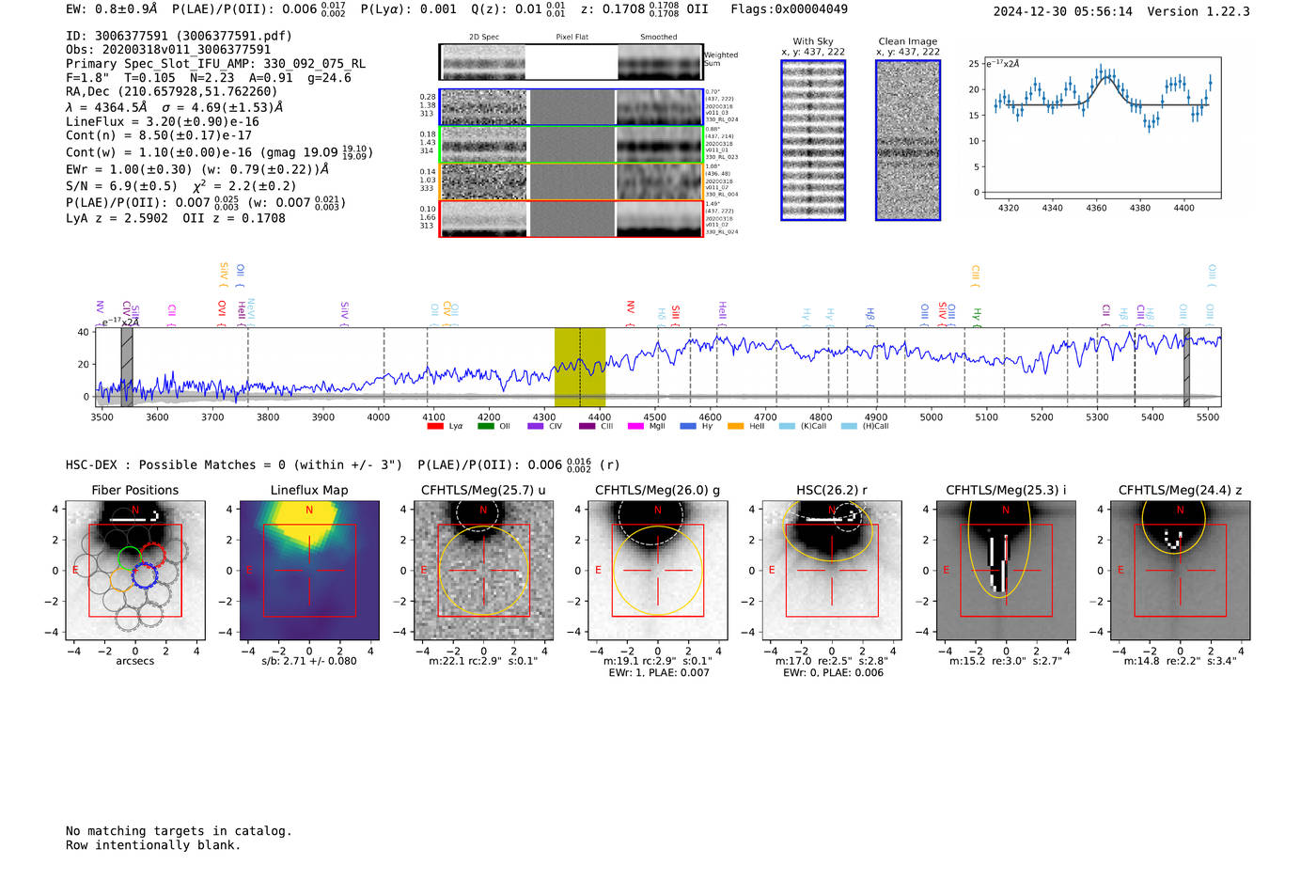Click the EWr: 0, PLAE: 0.006 caption
1316x896 pixels.
pyautogui.click(x=832, y=673)
